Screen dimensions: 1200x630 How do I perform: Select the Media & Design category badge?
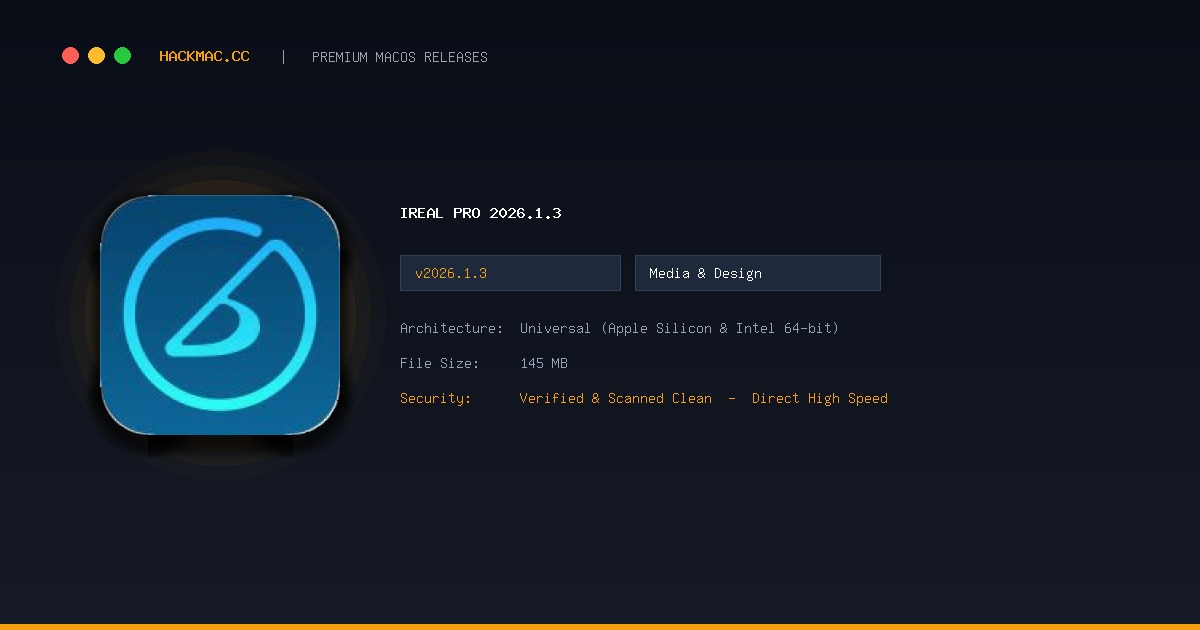click(758, 273)
